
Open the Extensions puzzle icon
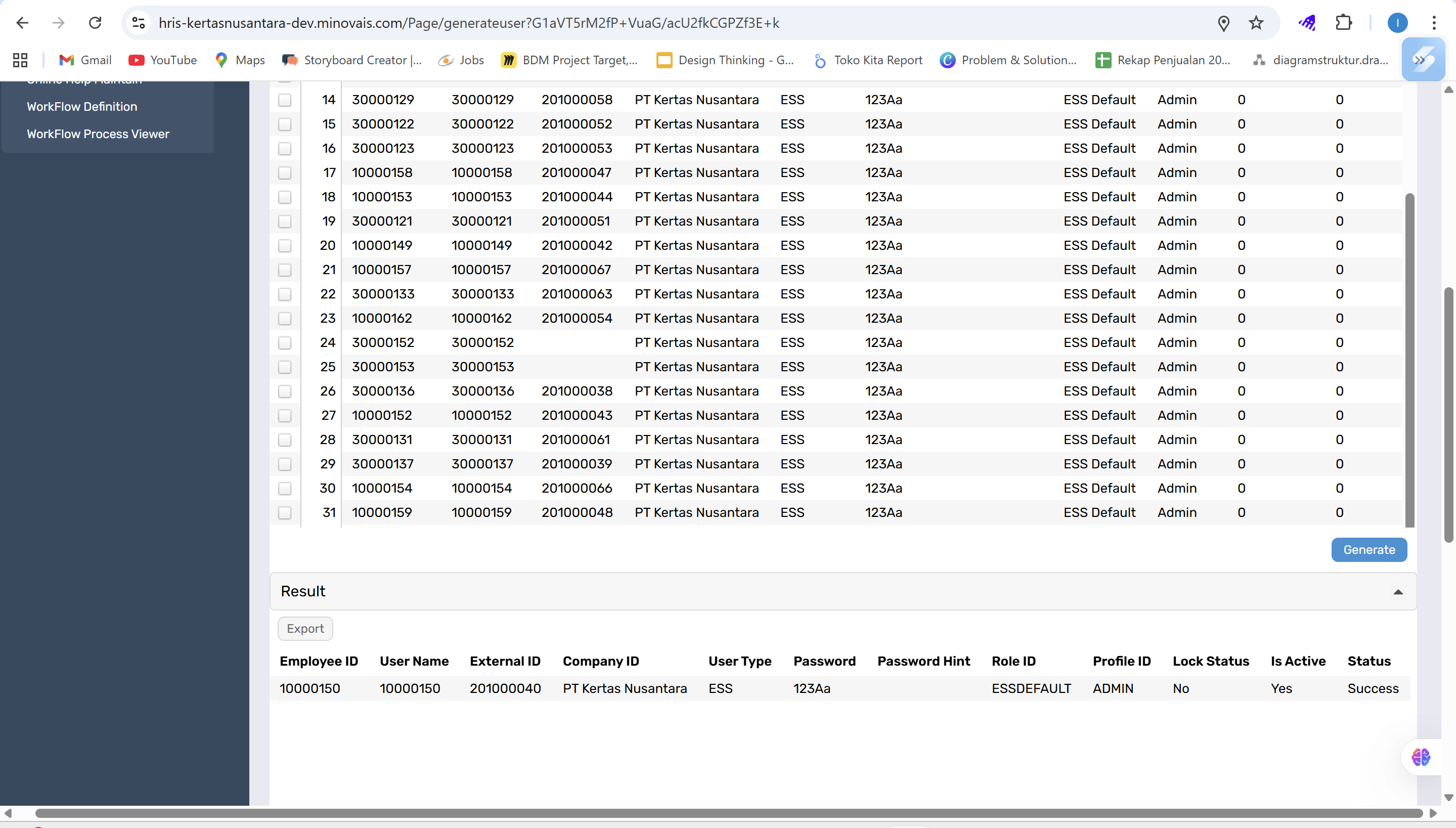[x=1343, y=23]
